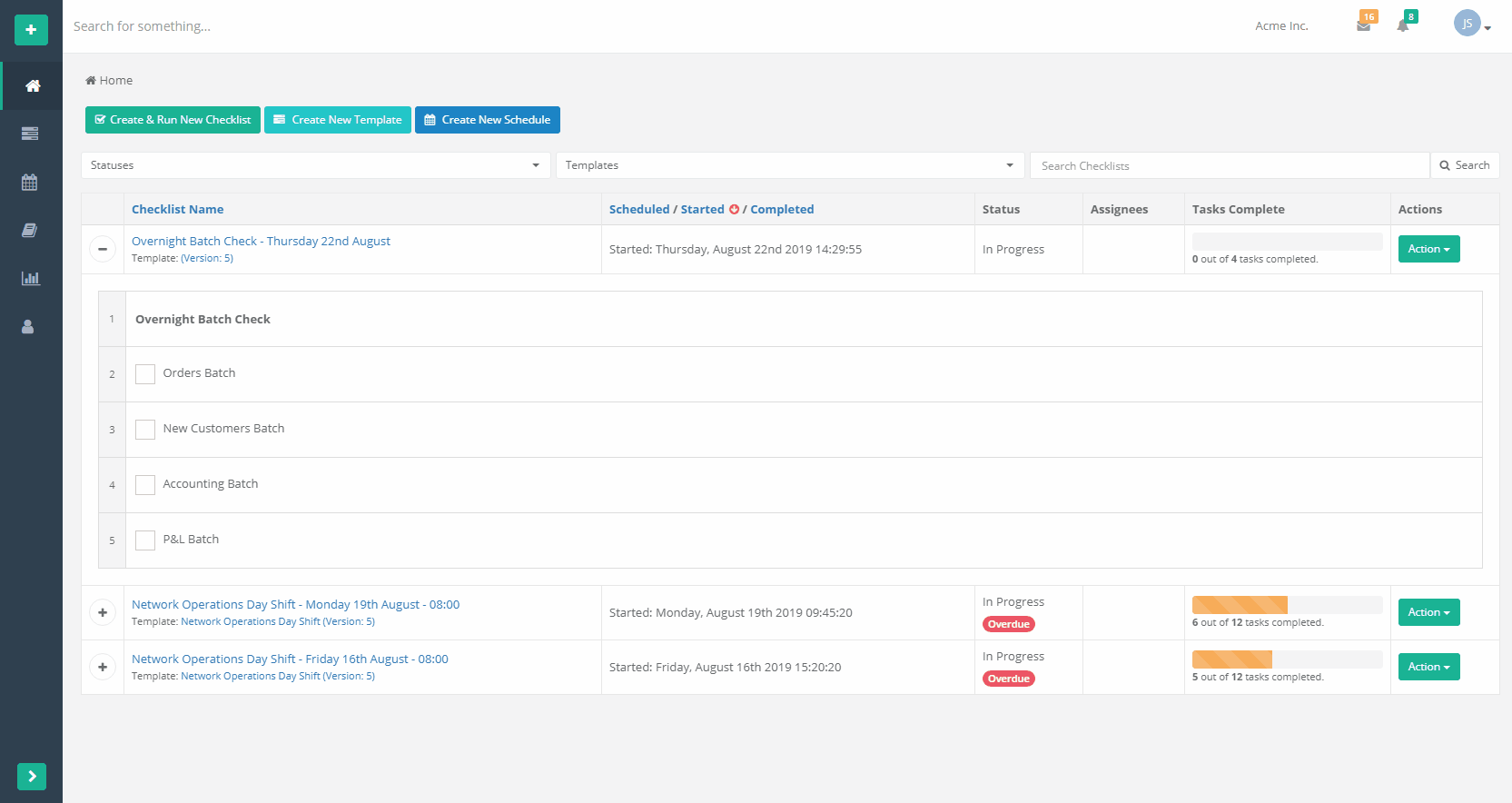The width and height of the screenshot is (1512, 803).
Task: Check the Orders Batch task checkbox
Action: (x=145, y=374)
